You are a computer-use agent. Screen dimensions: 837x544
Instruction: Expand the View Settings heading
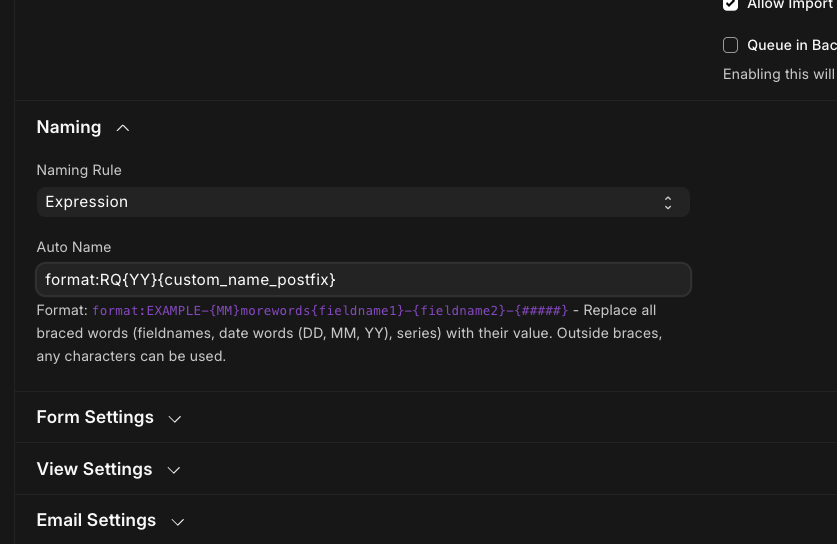point(94,469)
